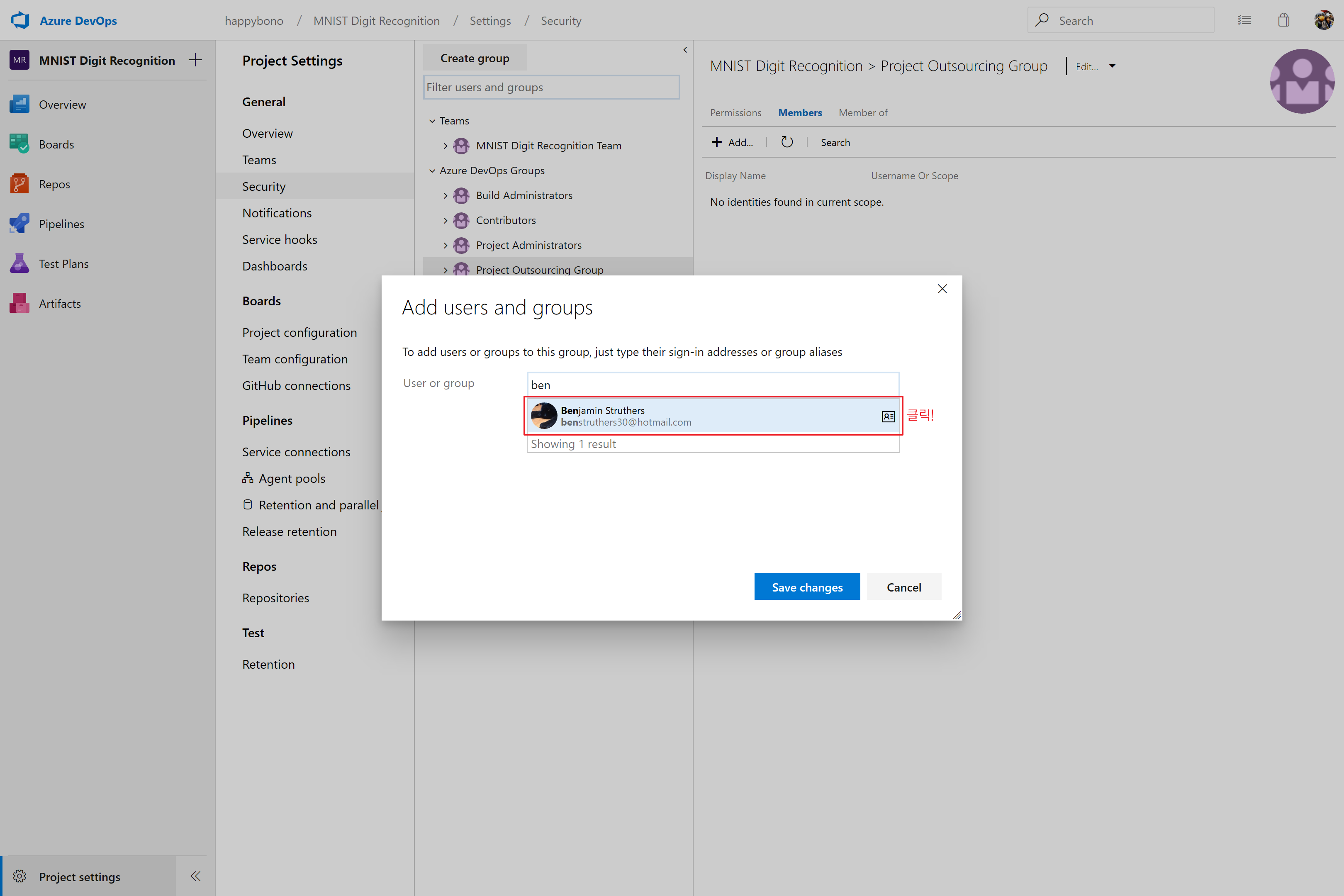Click the Filter users and groups field

pos(551,87)
